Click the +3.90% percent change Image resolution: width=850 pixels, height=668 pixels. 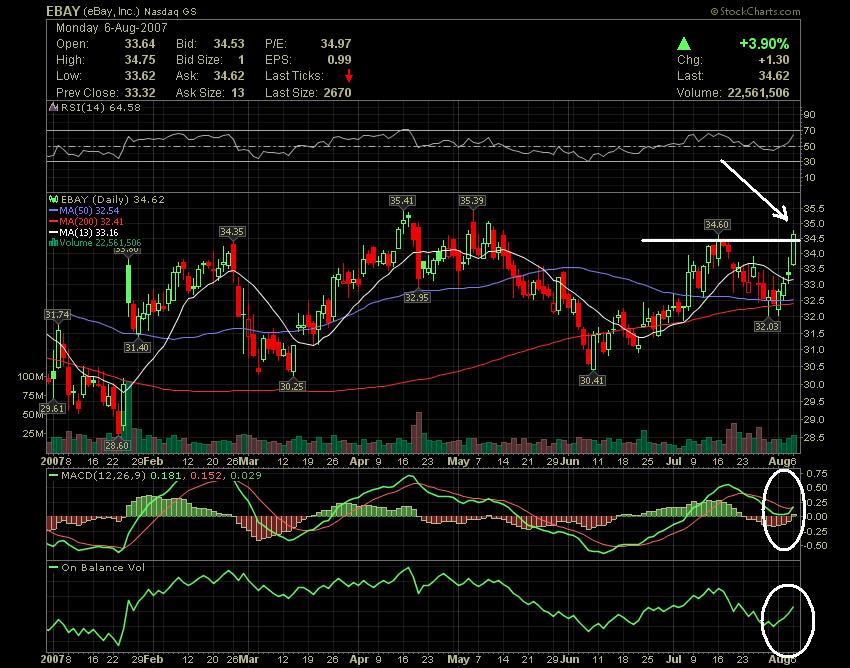coord(764,44)
